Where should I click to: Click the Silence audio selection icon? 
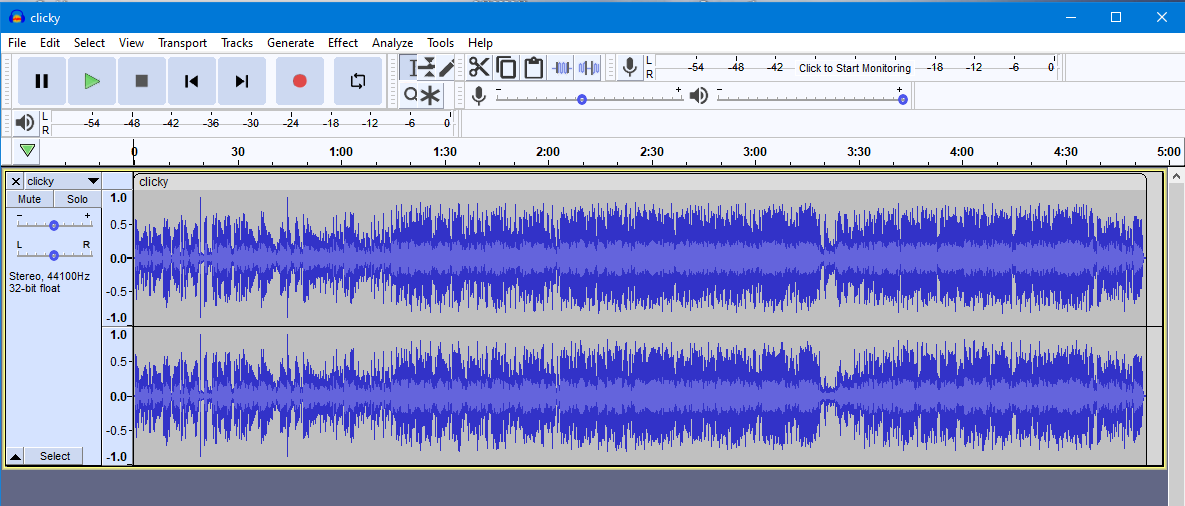tap(589, 68)
